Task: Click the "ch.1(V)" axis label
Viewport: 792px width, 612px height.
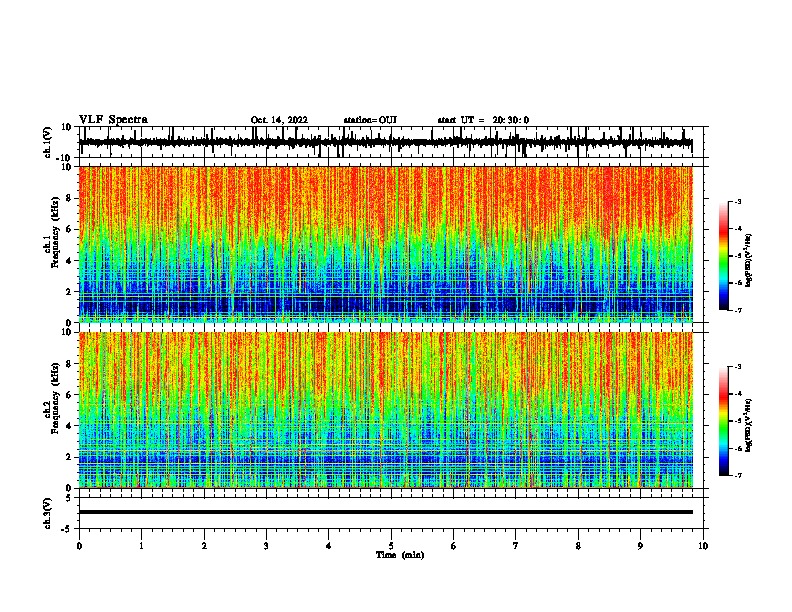Action: (48, 142)
